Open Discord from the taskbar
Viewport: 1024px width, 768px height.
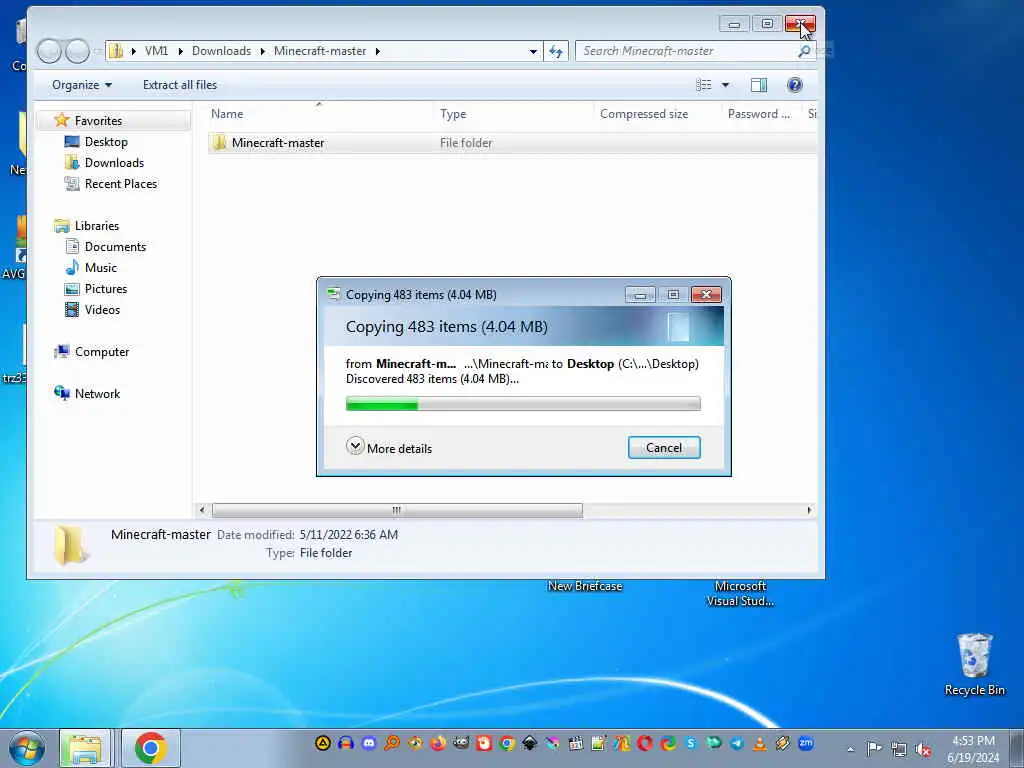coord(369,743)
